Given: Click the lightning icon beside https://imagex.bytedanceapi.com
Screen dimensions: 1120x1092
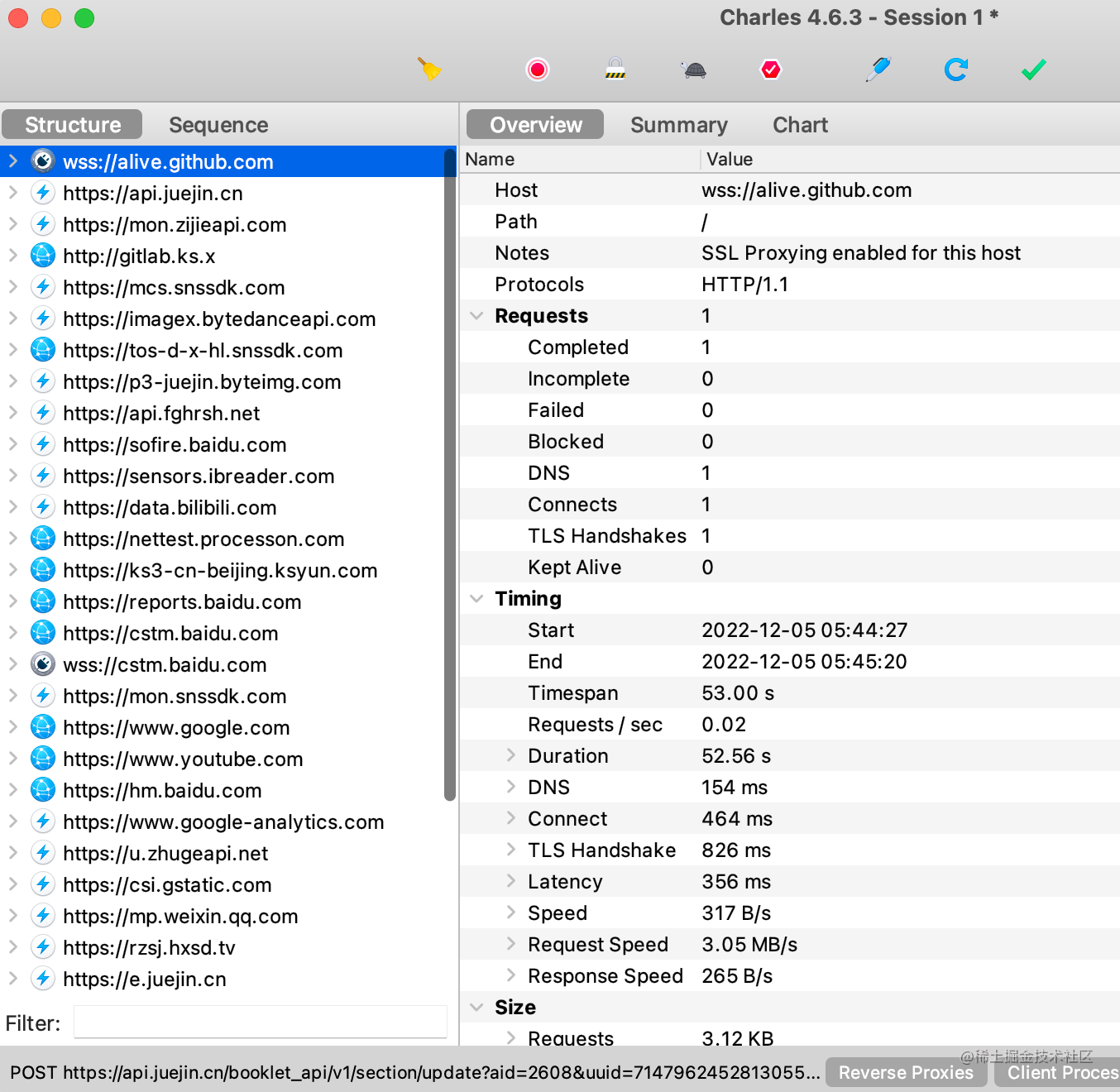Looking at the screenshot, I should tap(43, 318).
